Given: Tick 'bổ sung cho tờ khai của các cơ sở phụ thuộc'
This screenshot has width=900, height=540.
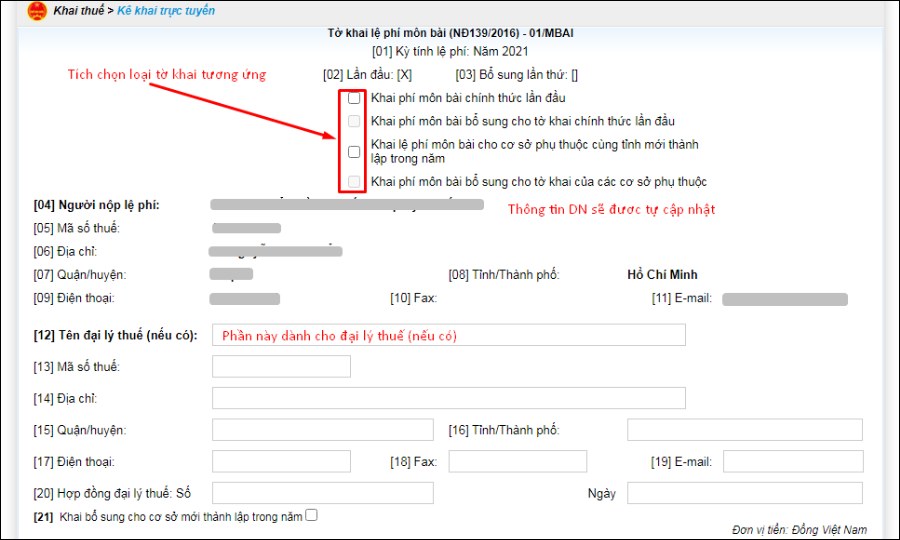Looking at the screenshot, I should tap(354, 182).
